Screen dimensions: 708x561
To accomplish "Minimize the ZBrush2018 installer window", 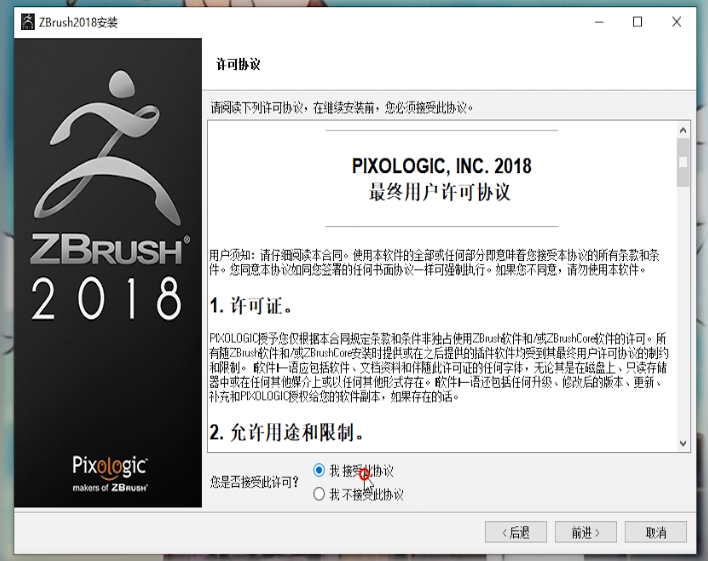I will (599, 22).
